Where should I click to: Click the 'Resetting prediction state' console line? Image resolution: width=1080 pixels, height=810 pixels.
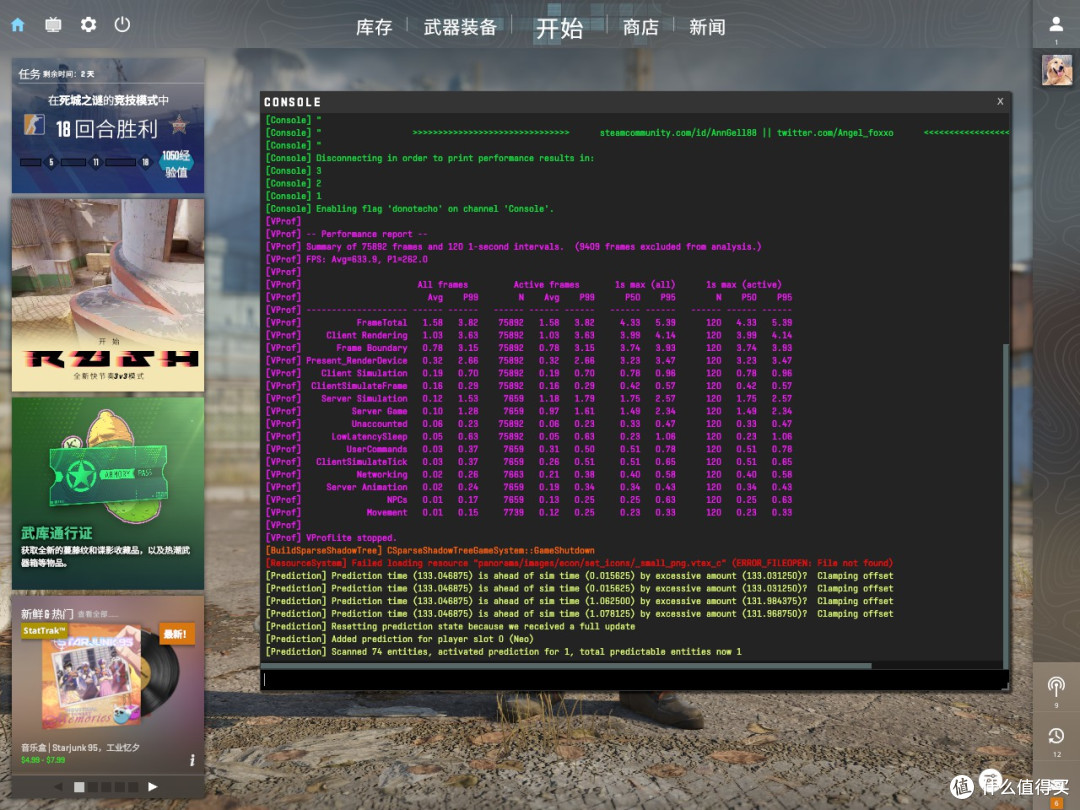(x=450, y=627)
